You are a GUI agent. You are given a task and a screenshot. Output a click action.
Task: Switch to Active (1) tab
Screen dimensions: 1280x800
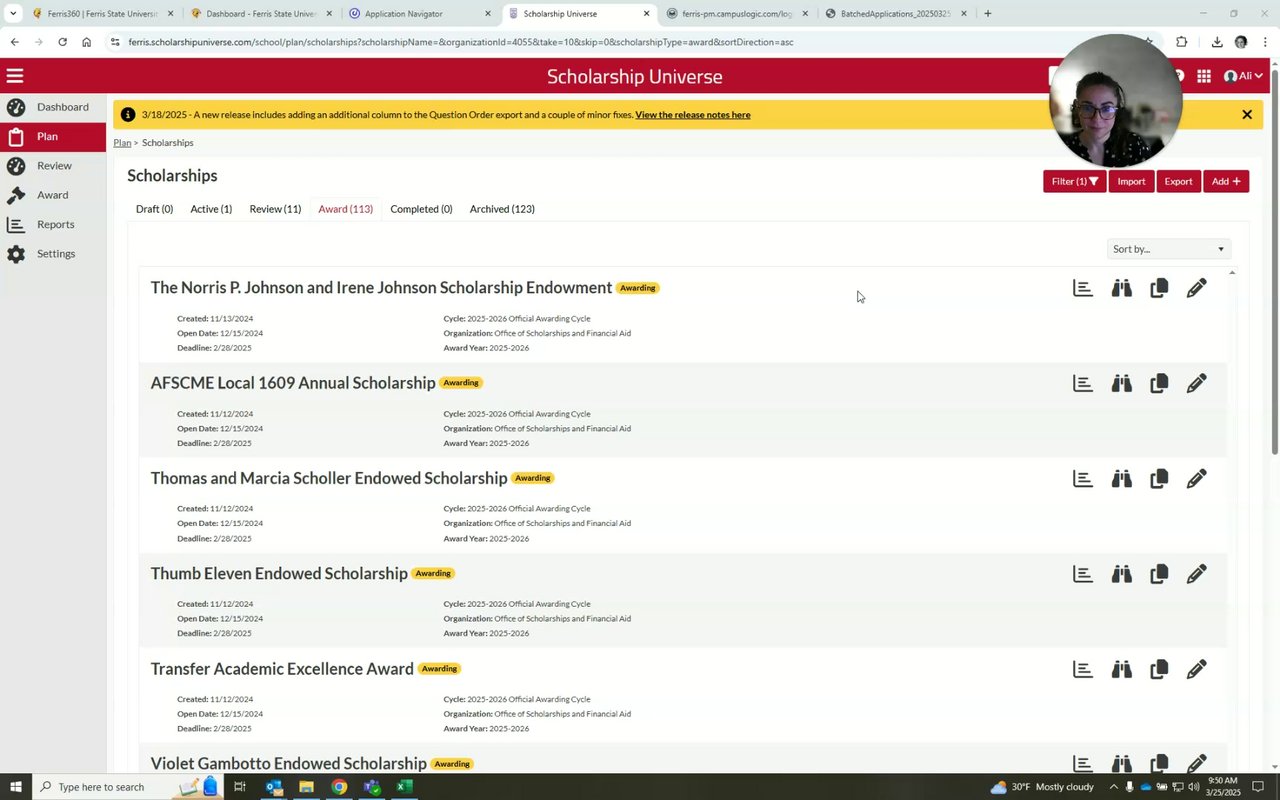pos(211,209)
